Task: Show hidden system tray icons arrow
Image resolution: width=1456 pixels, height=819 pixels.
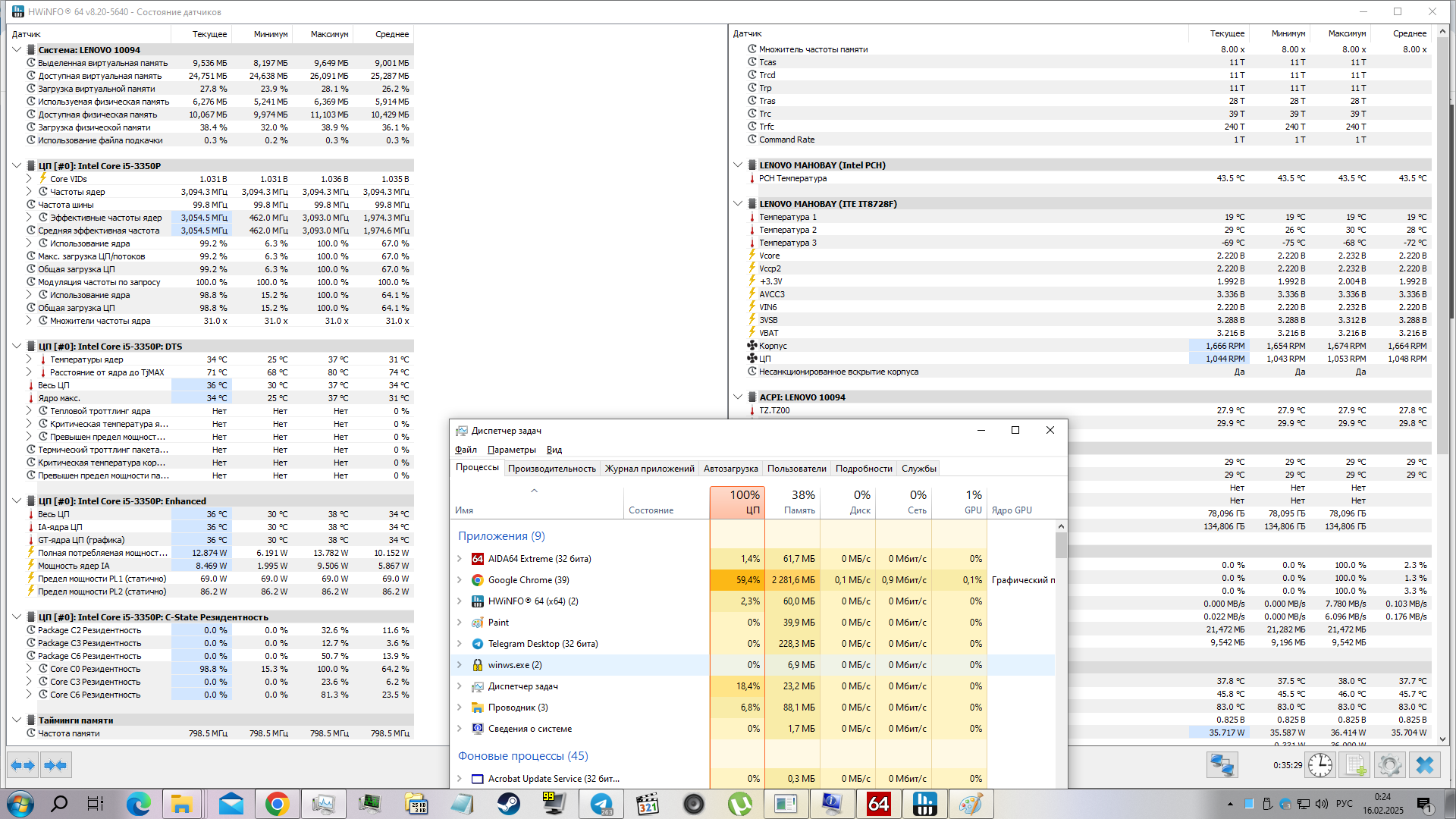Action: (x=1229, y=804)
